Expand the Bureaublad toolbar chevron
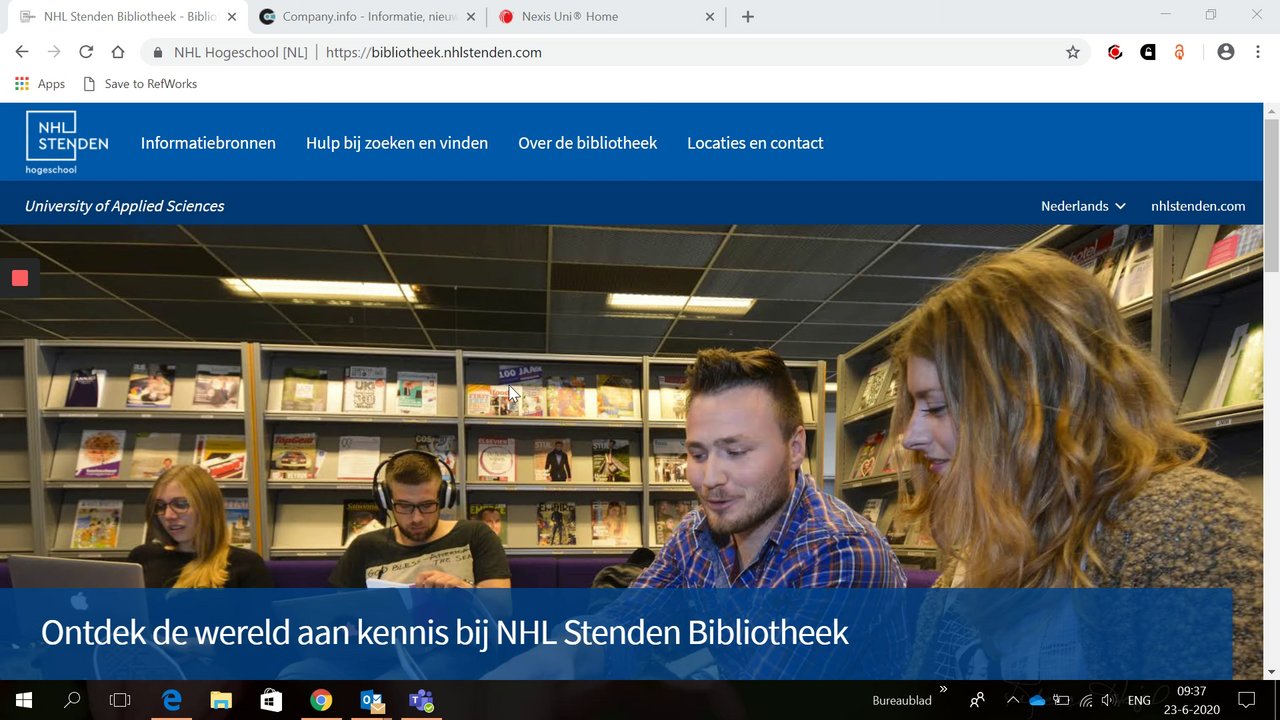The image size is (1280, 720). coord(943,689)
